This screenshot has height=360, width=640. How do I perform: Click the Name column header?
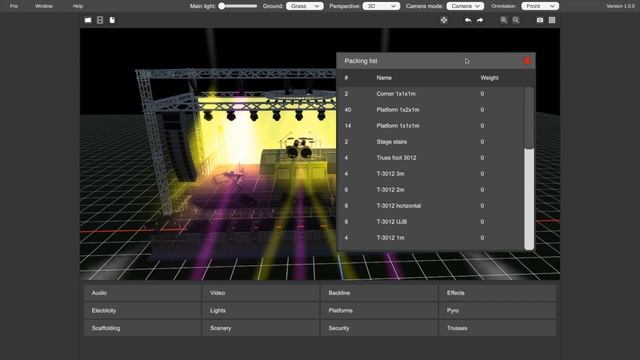[x=384, y=78]
